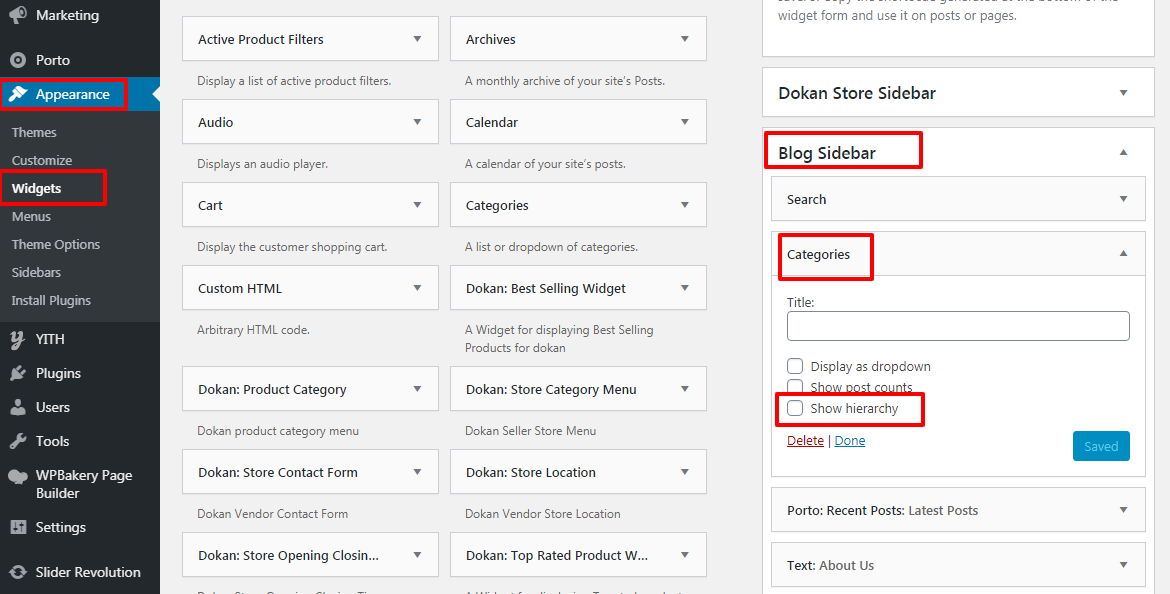Expand the Active Product Filters widget
The height and width of the screenshot is (594, 1170).
tap(417, 39)
